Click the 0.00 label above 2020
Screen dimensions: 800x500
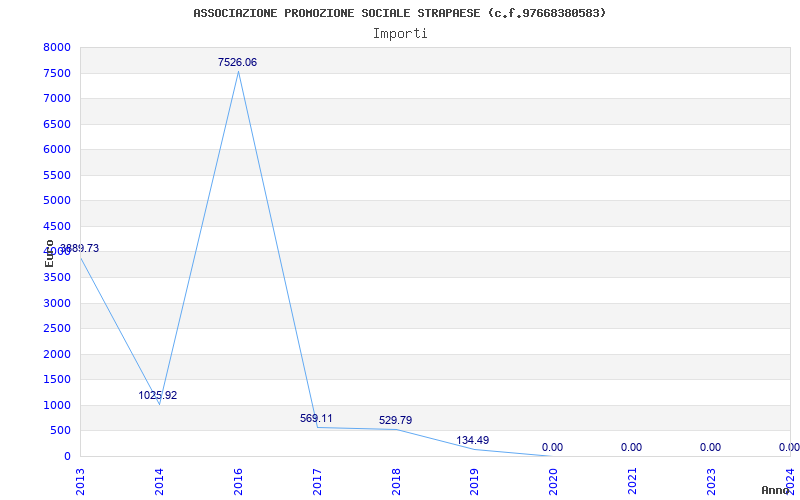click(x=553, y=447)
